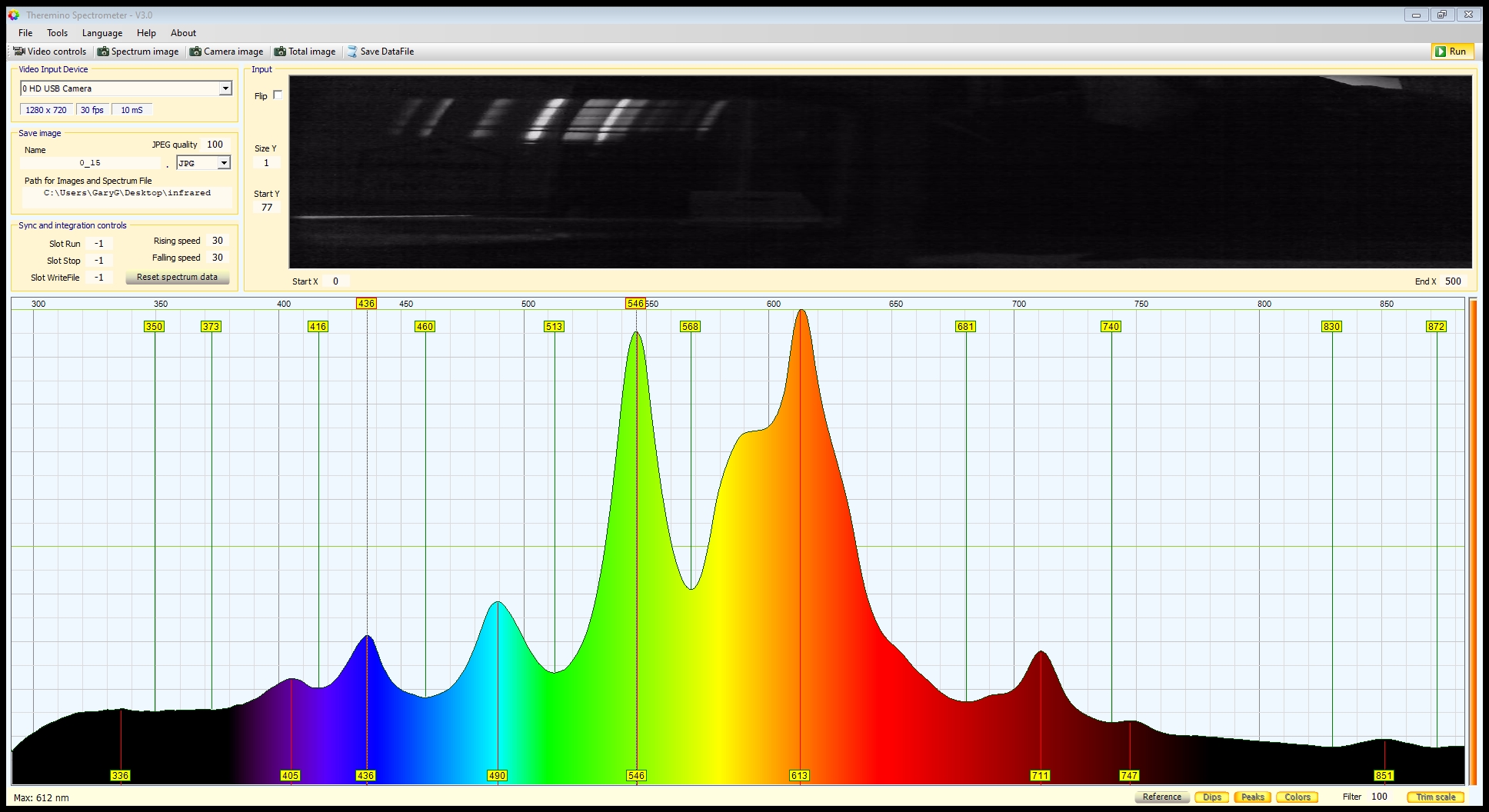Enable the Flip checkbox
This screenshot has width=1489, height=812.
[x=278, y=95]
